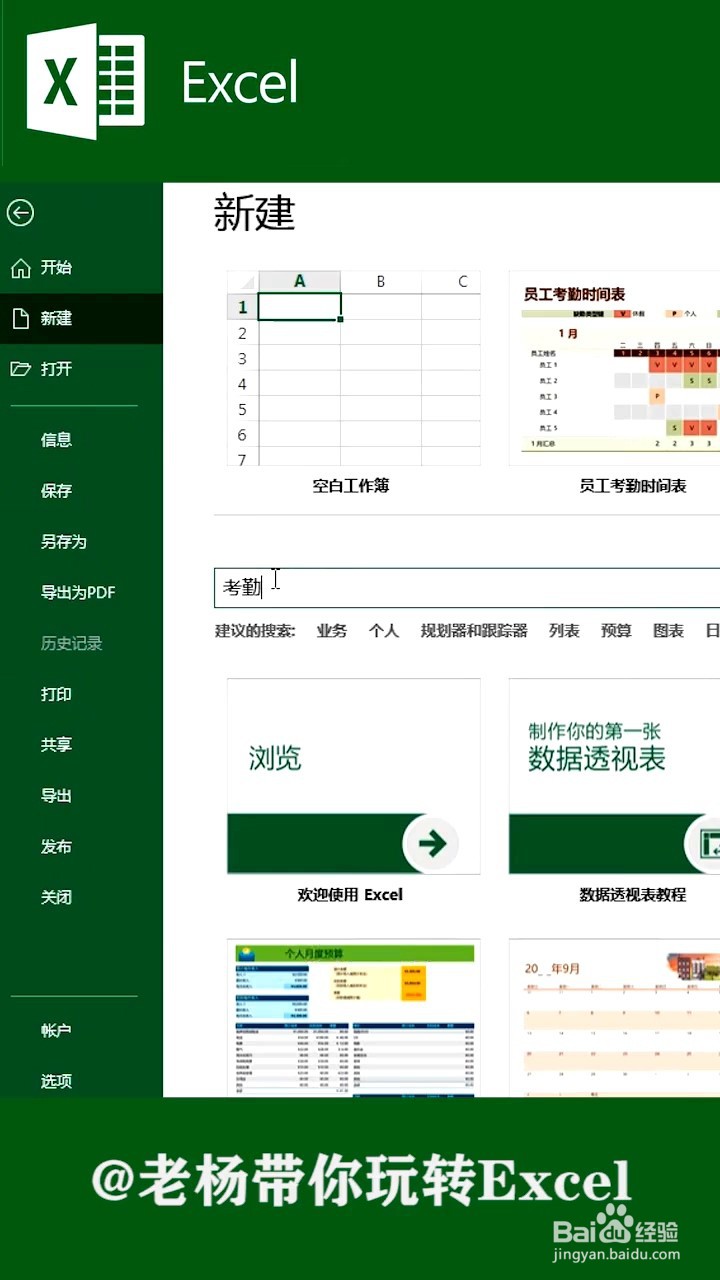Choose 保存 from the sidebar
720x1280 pixels.
pos(56,490)
